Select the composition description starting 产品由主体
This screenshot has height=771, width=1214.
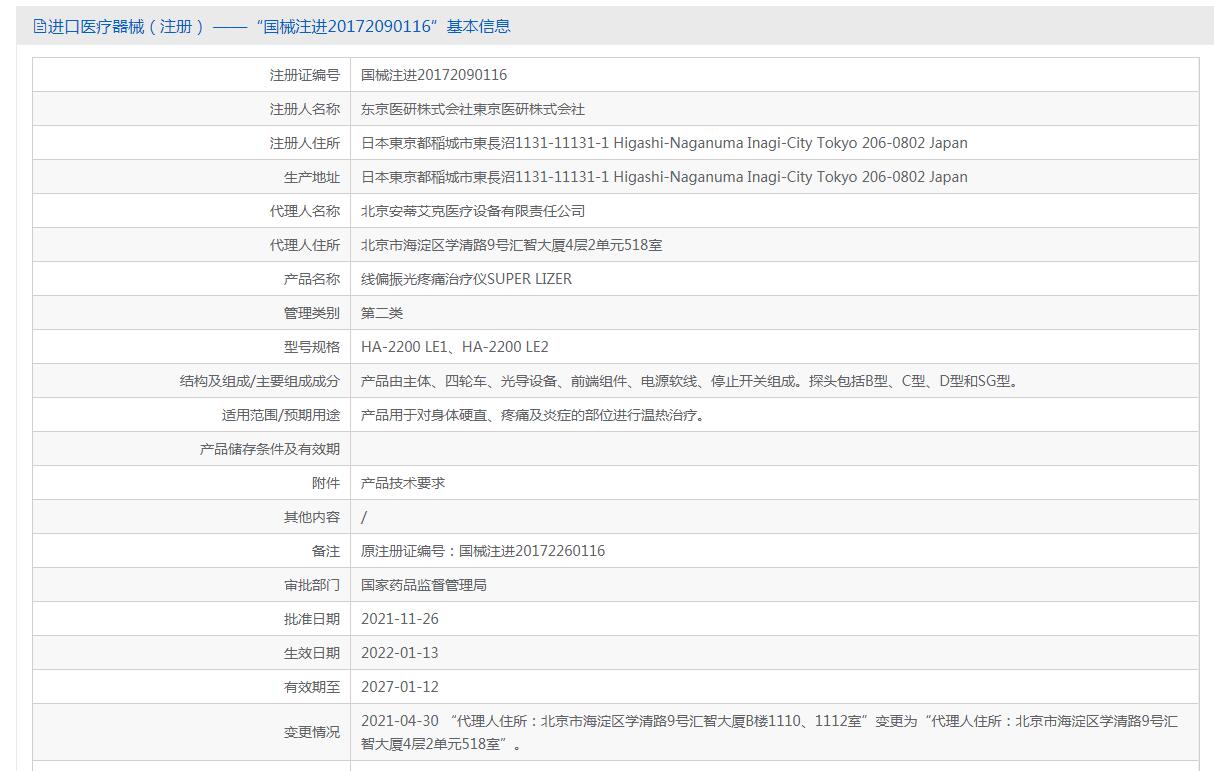coord(692,381)
